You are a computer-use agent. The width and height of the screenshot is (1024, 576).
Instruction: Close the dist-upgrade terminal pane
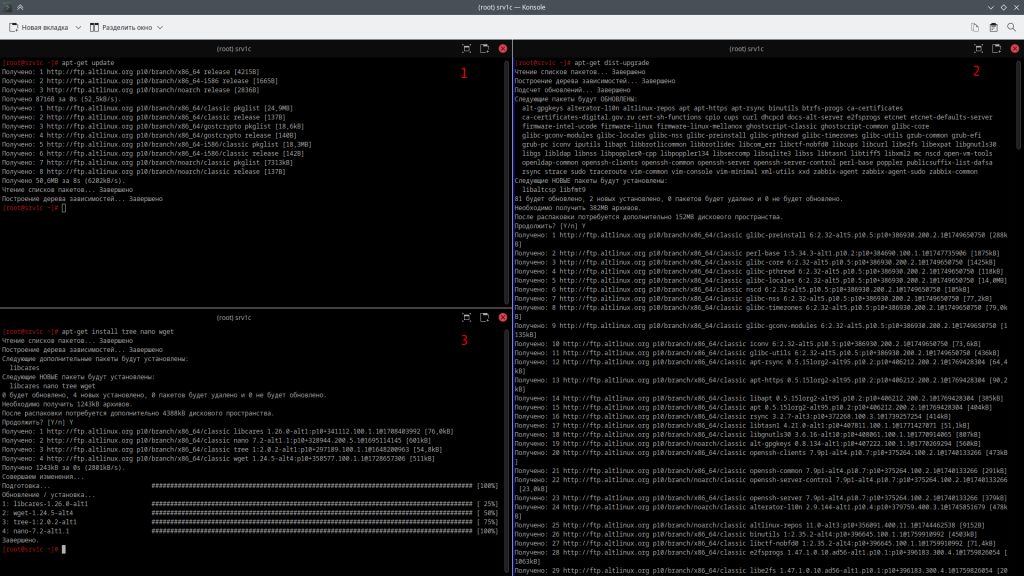[x=1013, y=48]
